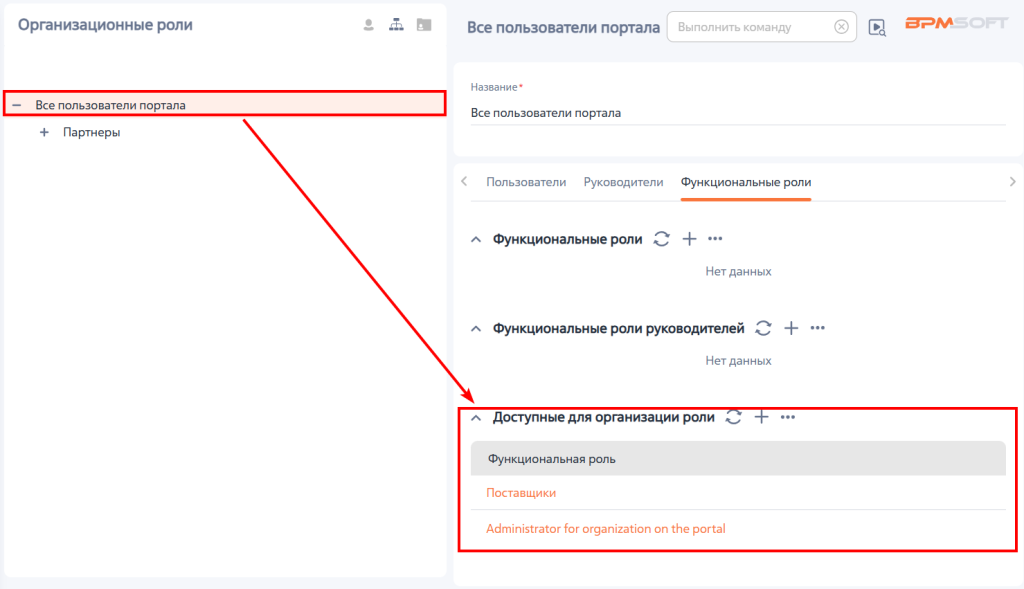
Task: Open the Поставщики role link
Action: coord(520,493)
